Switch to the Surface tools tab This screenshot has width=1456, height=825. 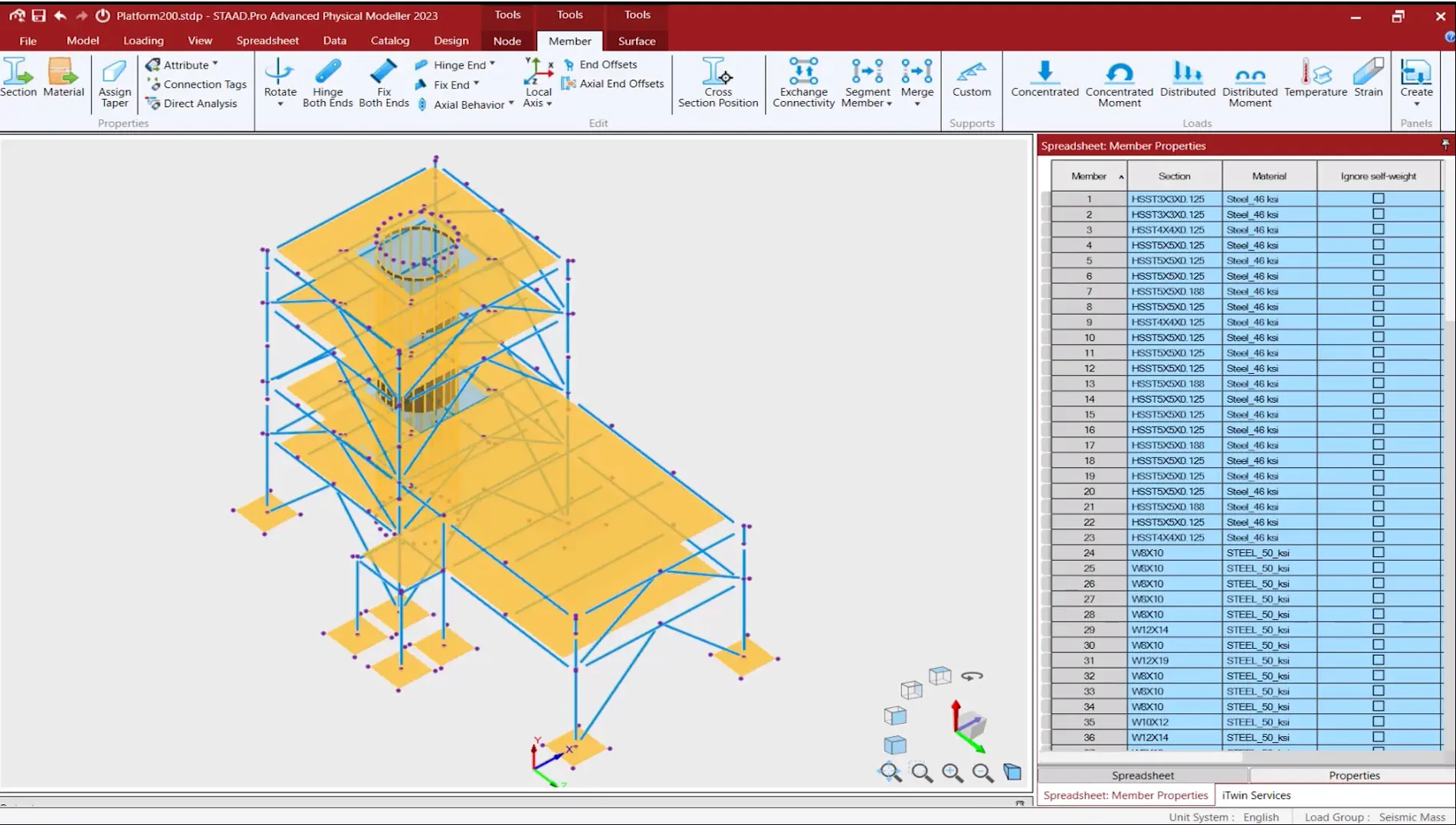point(637,41)
